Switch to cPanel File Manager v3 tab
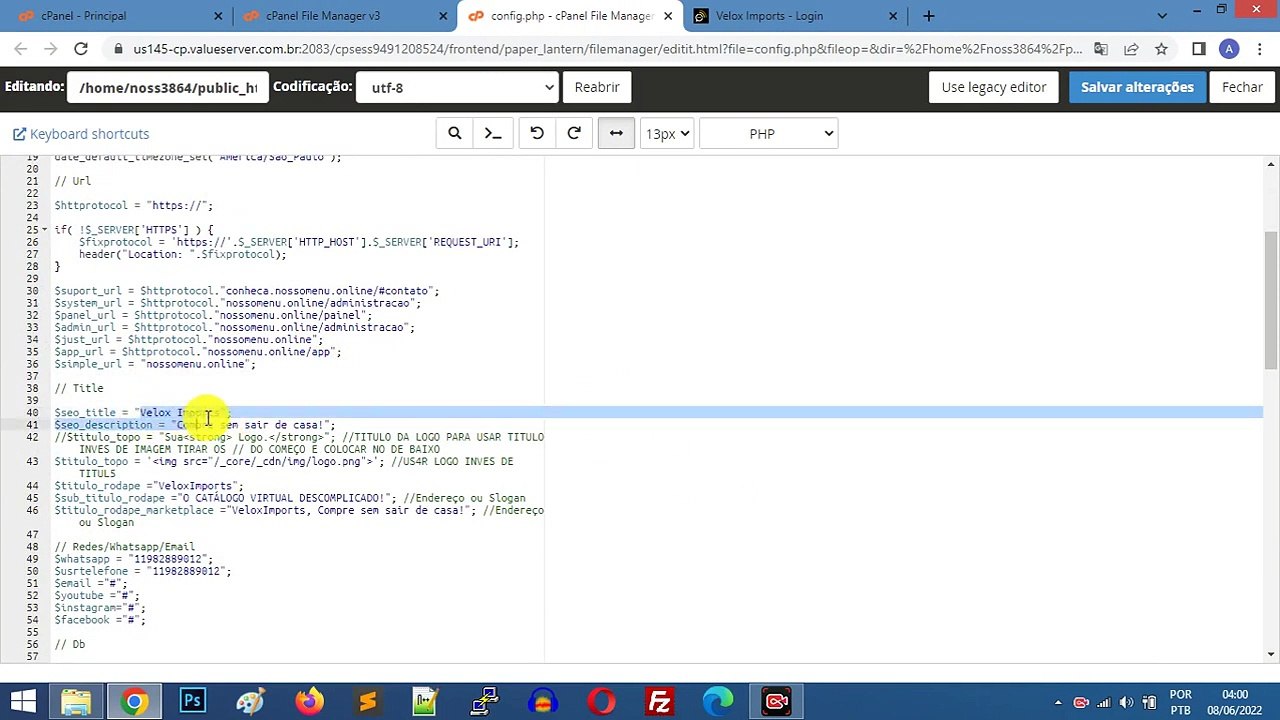This screenshot has width=1280, height=720. 323,16
